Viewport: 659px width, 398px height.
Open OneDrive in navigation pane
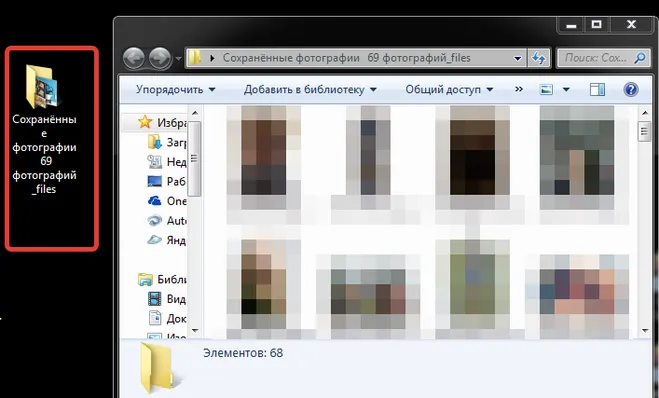(x=166, y=201)
